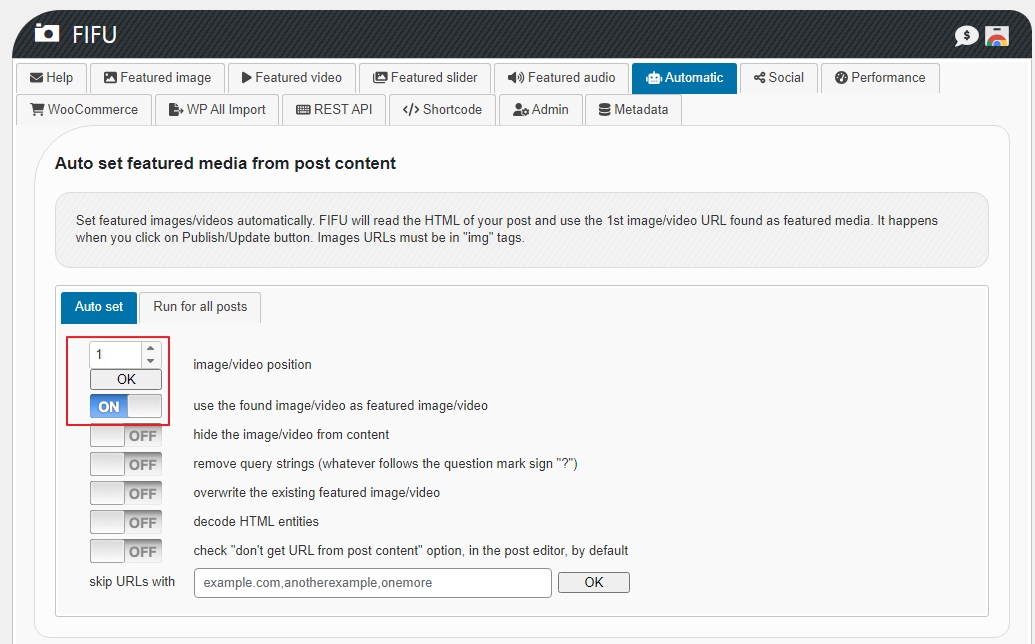Switch to 'Run for all posts' sub-tab
The height and width of the screenshot is (644, 1035).
point(200,307)
